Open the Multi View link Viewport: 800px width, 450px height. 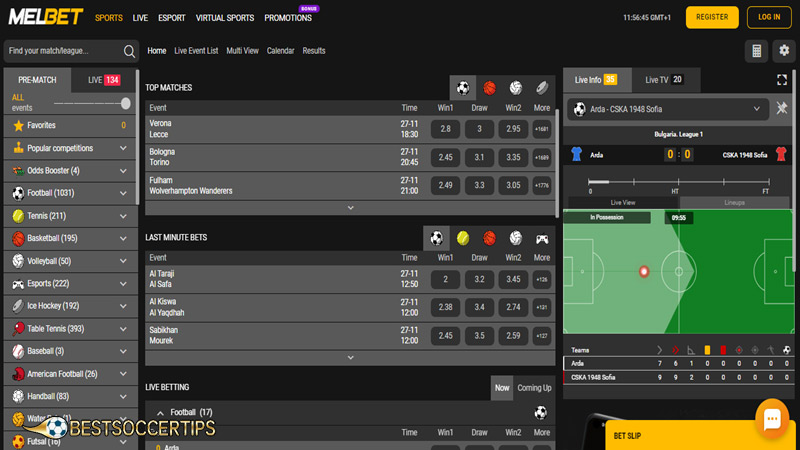click(242, 51)
